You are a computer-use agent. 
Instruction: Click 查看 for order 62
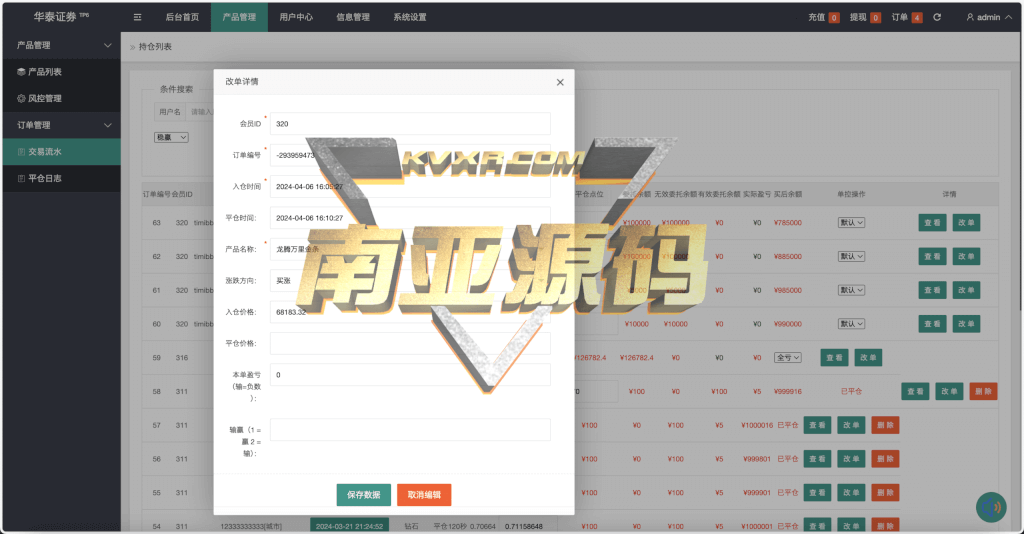click(x=932, y=257)
